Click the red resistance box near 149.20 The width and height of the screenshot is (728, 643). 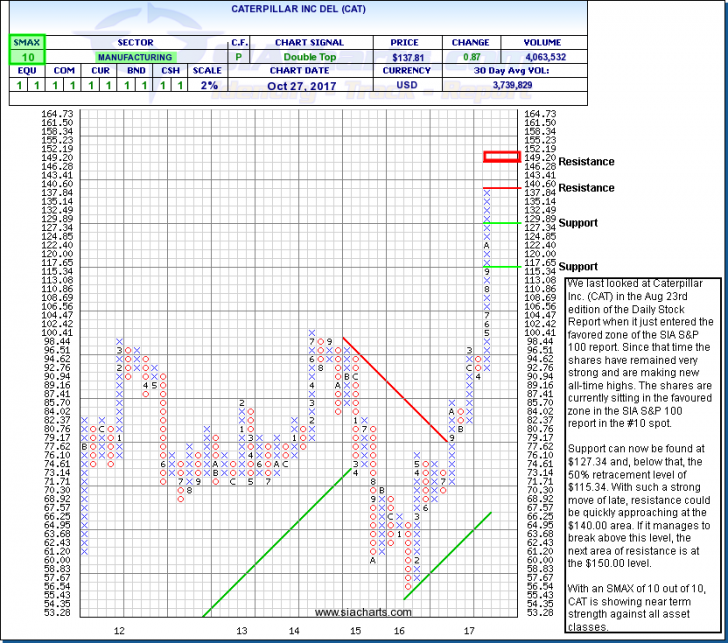click(500, 156)
